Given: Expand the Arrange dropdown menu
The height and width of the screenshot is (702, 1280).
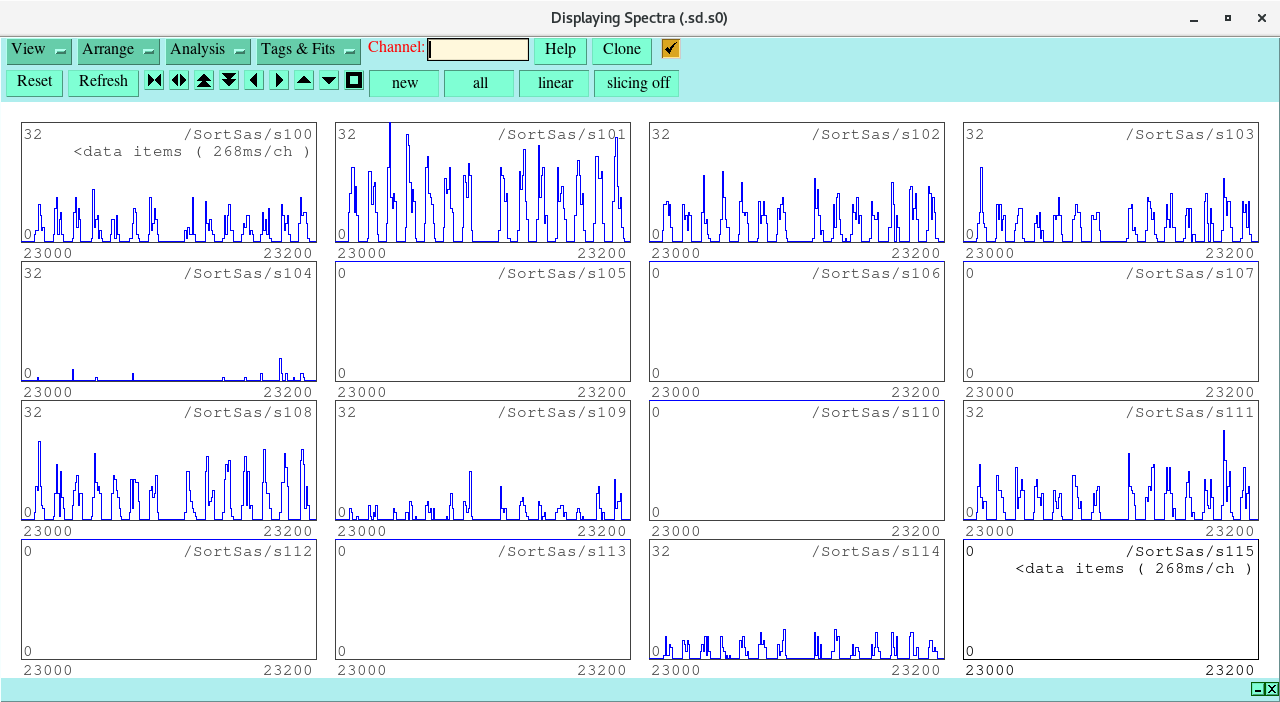Looking at the screenshot, I should [119, 50].
